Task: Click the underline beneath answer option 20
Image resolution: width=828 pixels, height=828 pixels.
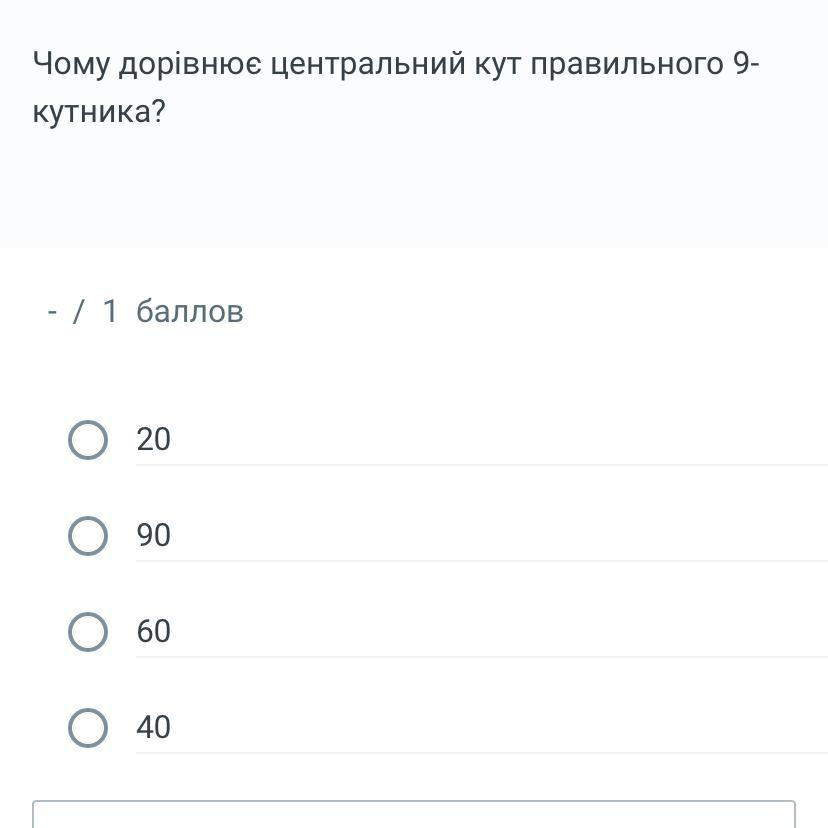Action: [x=480, y=465]
